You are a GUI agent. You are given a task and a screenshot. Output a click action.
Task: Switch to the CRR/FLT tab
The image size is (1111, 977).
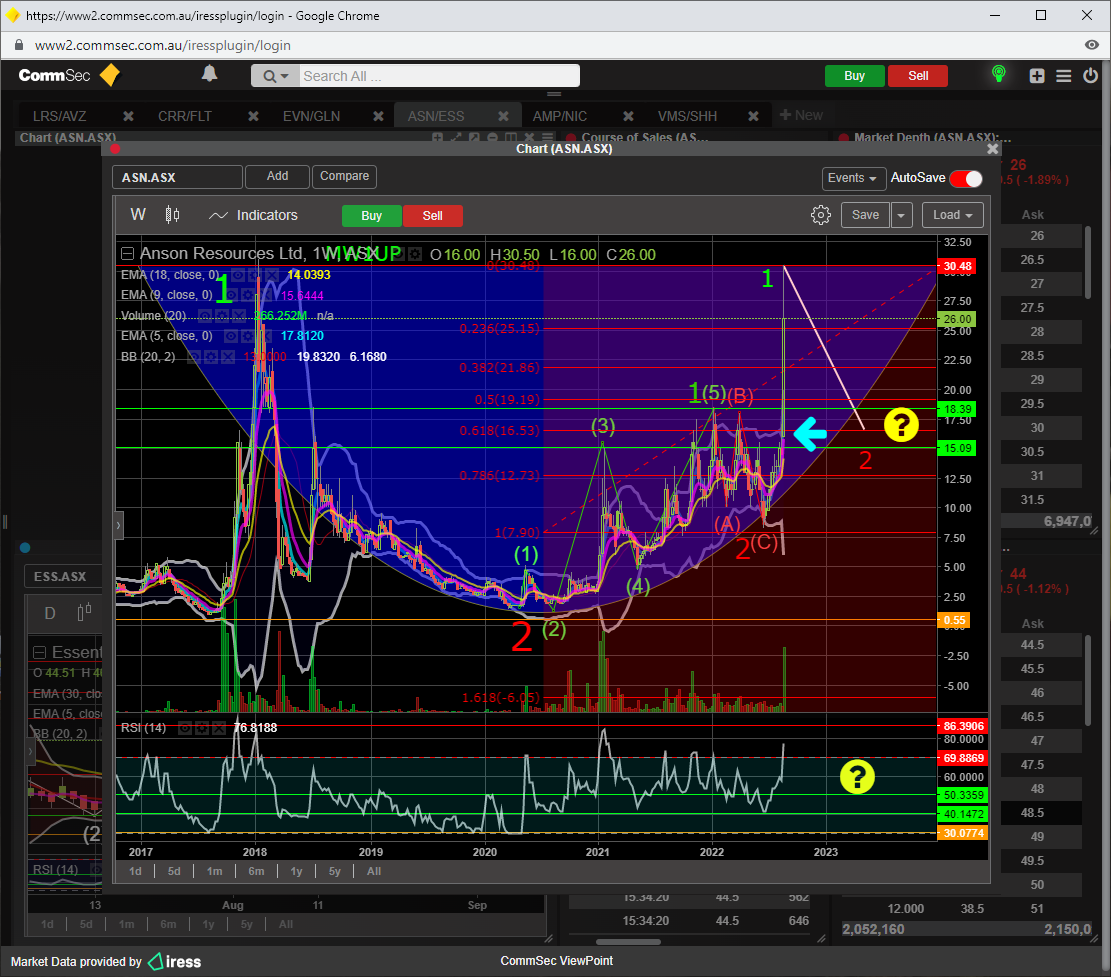point(185,116)
